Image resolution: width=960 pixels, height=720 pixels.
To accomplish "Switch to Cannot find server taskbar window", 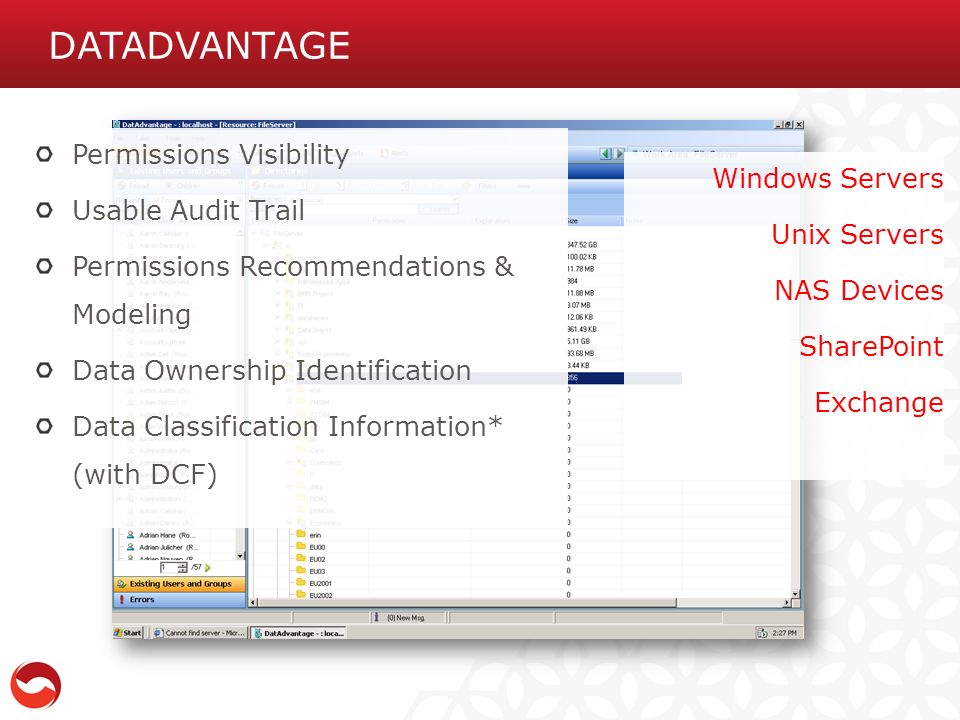I will click(x=198, y=633).
